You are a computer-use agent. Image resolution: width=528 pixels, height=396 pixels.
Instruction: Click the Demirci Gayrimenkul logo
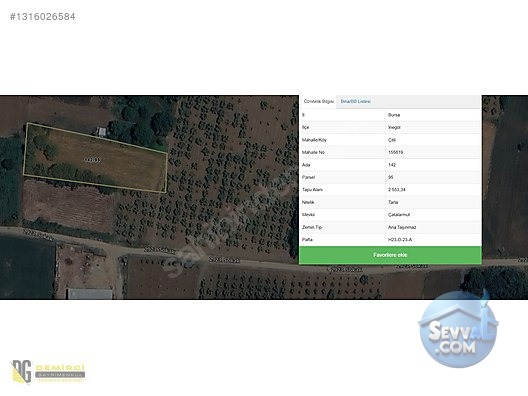coord(48,371)
